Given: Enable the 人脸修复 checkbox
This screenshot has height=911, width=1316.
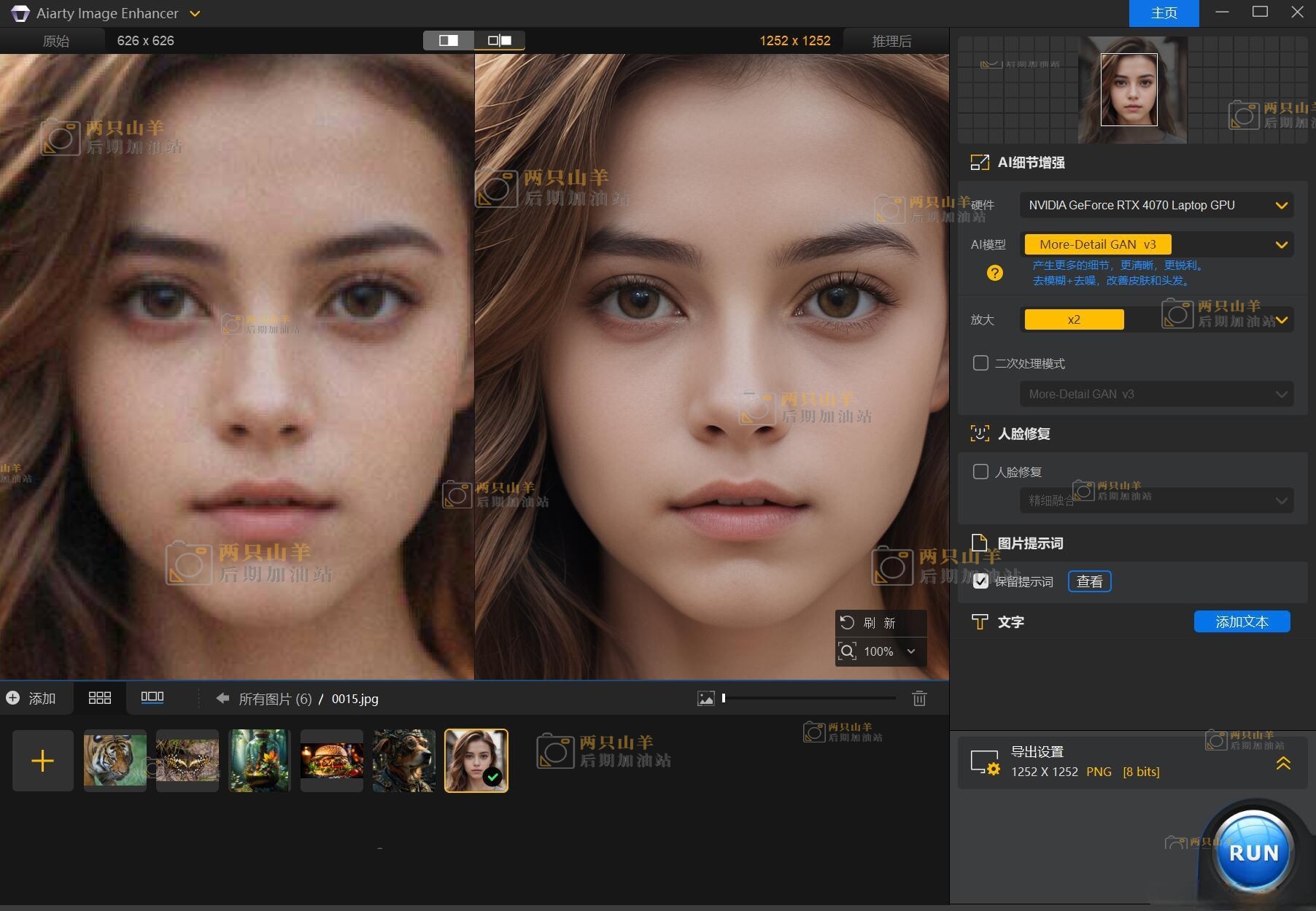Looking at the screenshot, I should (980, 472).
